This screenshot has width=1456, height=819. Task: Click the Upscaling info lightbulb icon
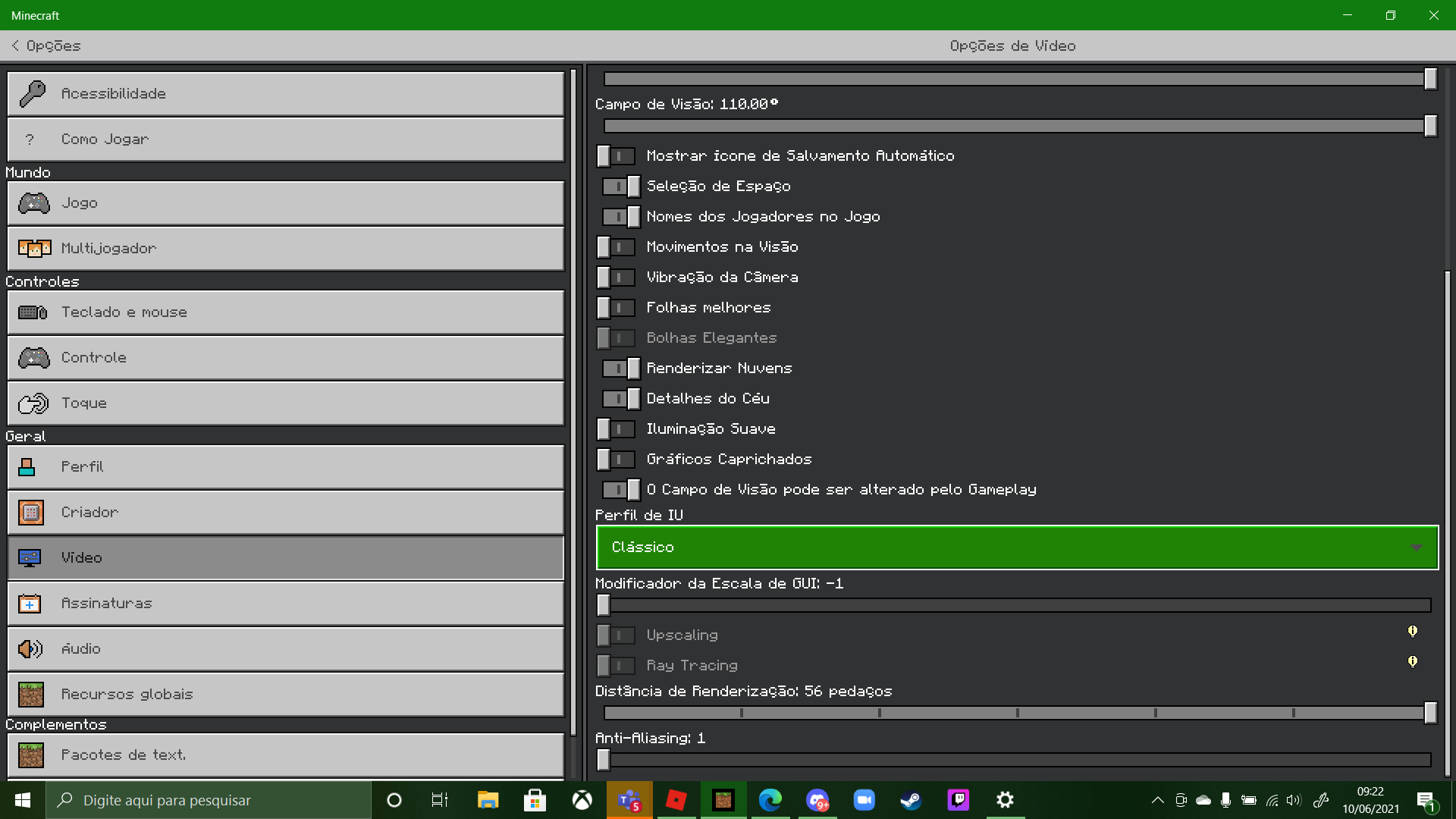(x=1412, y=632)
